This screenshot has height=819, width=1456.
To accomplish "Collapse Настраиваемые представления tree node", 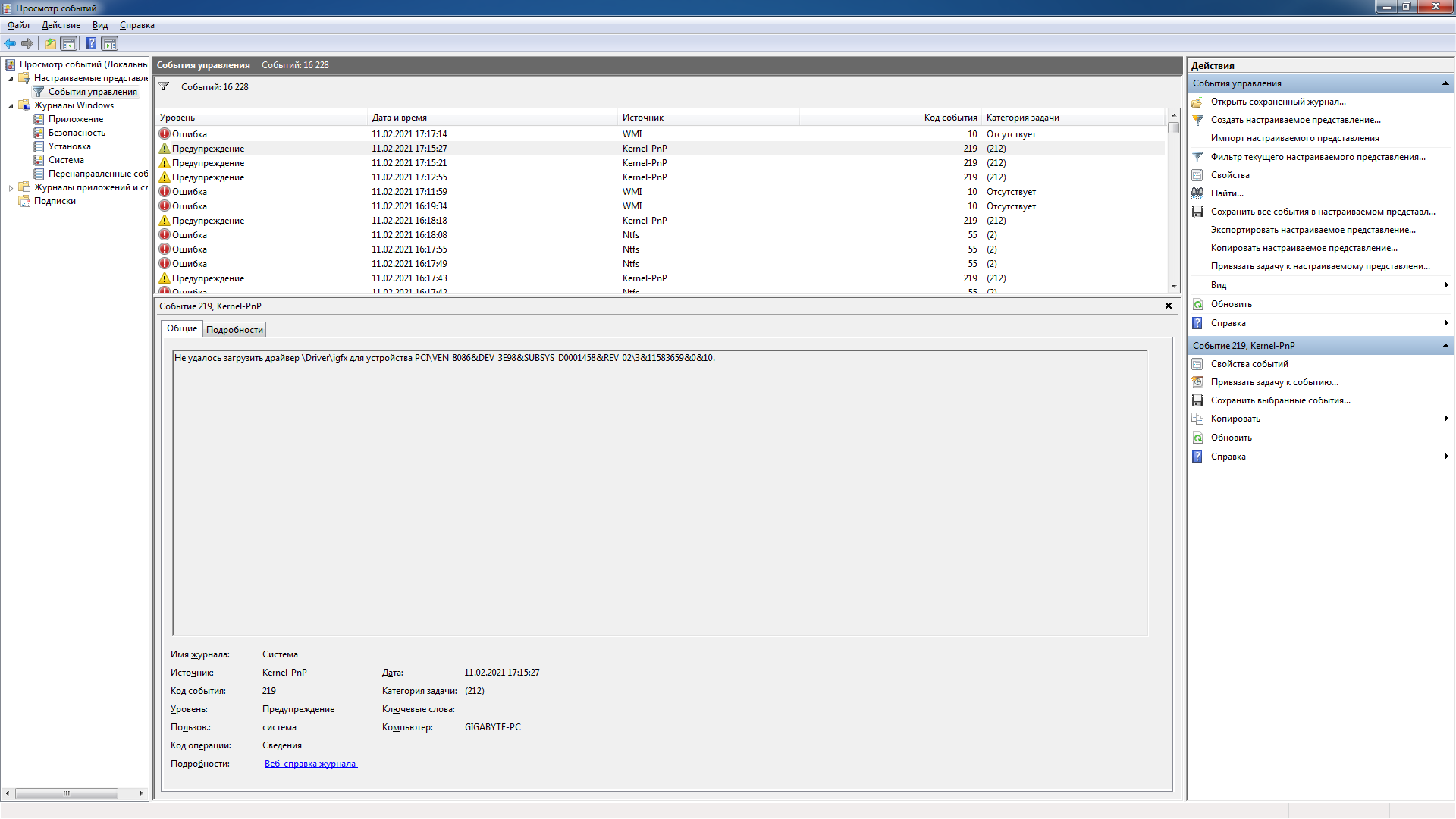I will coord(11,78).
